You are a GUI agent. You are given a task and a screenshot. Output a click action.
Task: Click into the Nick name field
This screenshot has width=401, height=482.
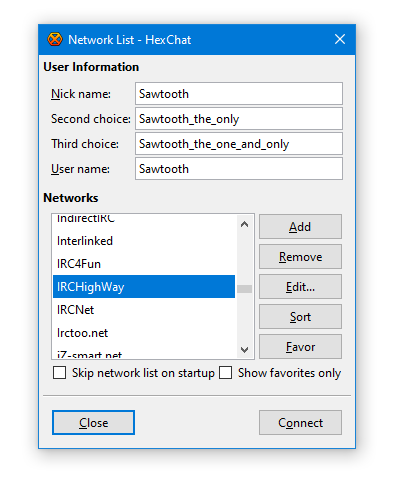pos(239,94)
